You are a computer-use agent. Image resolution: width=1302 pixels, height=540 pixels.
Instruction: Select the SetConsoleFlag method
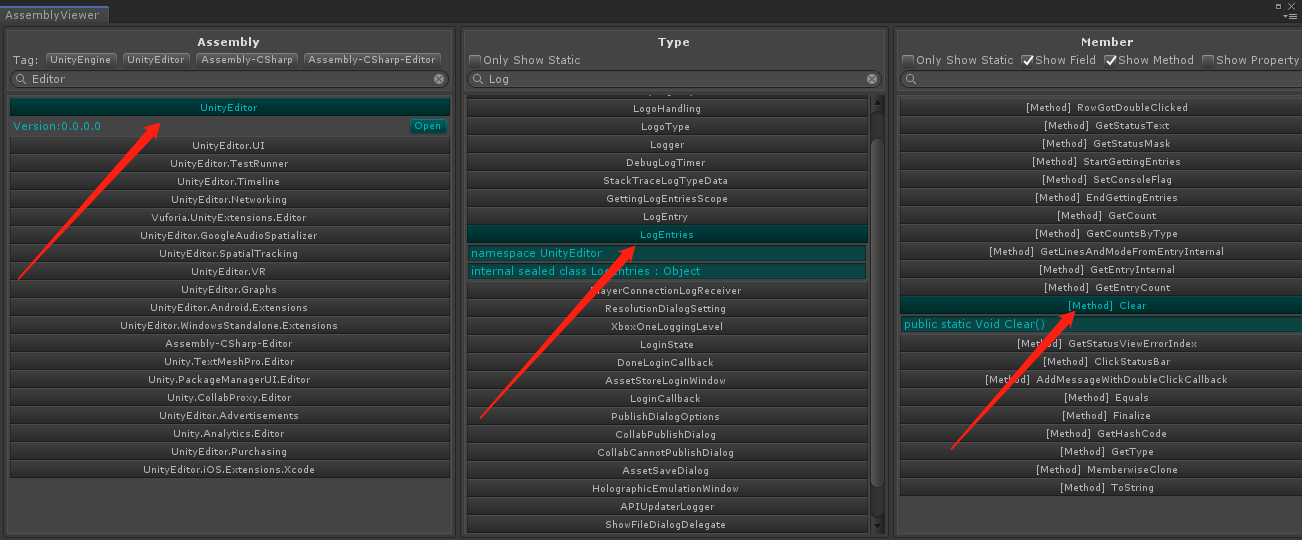point(1101,179)
